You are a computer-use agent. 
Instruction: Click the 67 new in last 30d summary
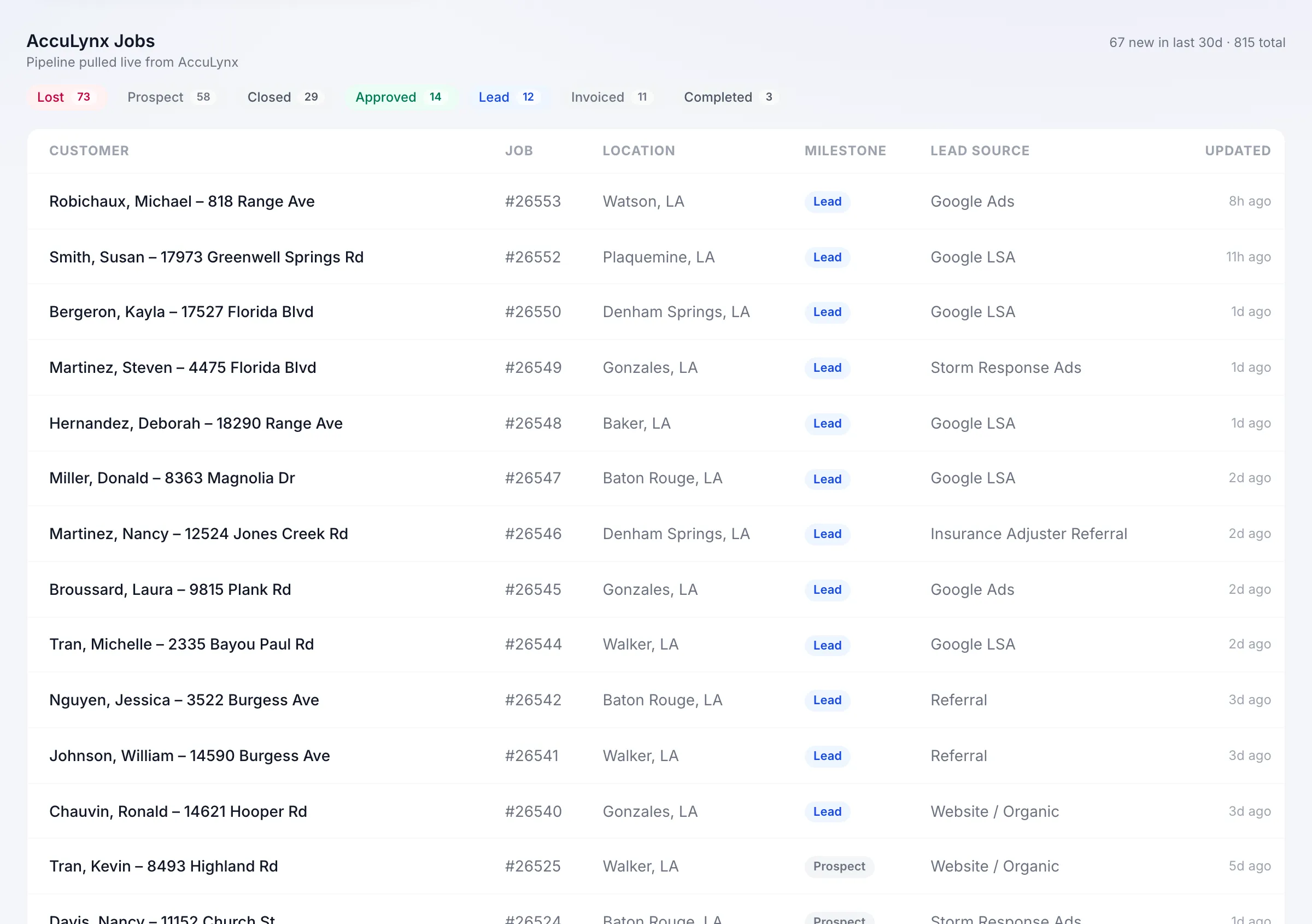pyautogui.click(x=1165, y=43)
